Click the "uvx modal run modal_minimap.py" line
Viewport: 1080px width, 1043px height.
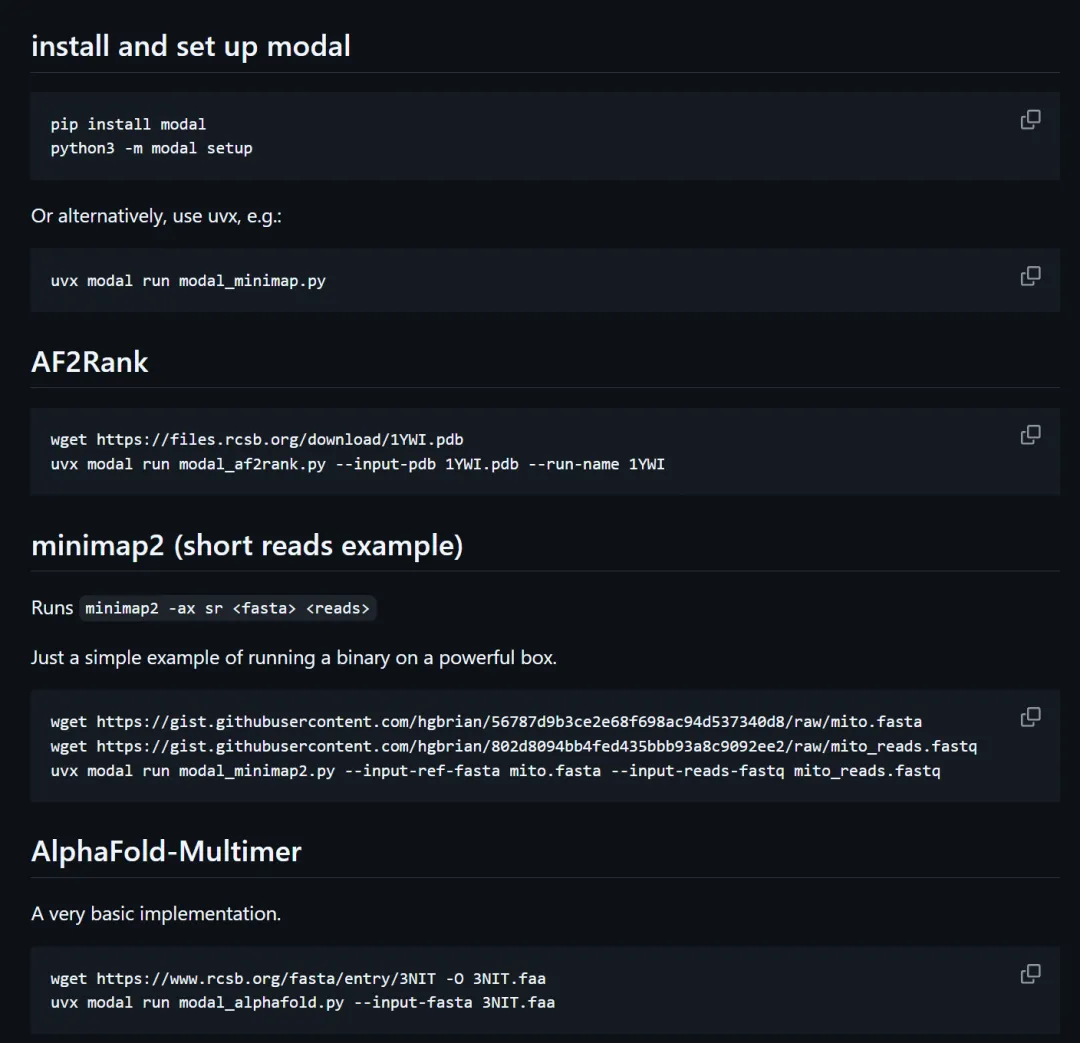188,281
